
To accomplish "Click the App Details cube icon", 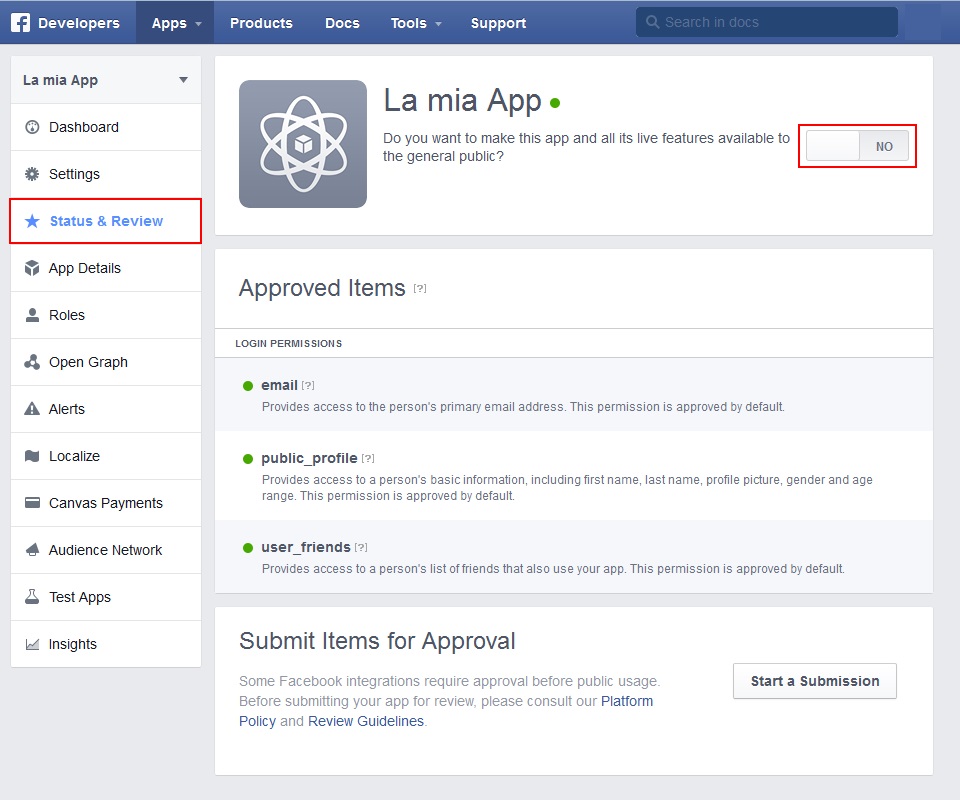I will (32, 268).
